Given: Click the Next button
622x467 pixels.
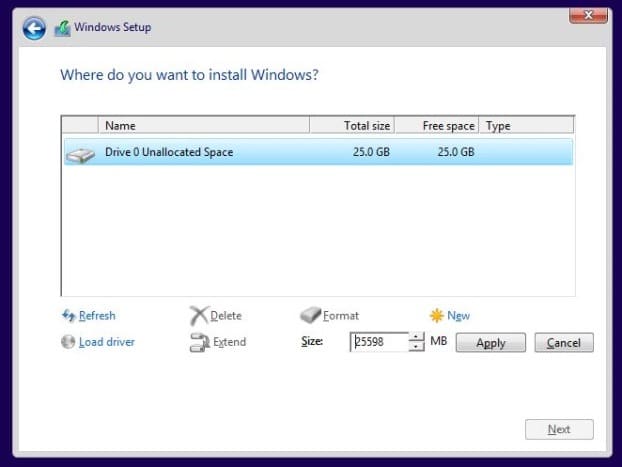Looking at the screenshot, I should [x=559, y=429].
